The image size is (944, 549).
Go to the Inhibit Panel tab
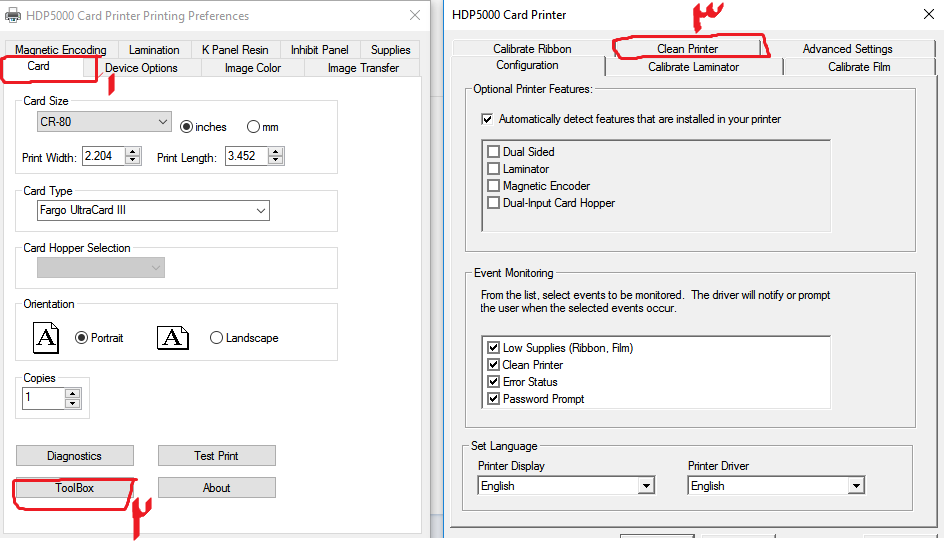(x=320, y=50)
